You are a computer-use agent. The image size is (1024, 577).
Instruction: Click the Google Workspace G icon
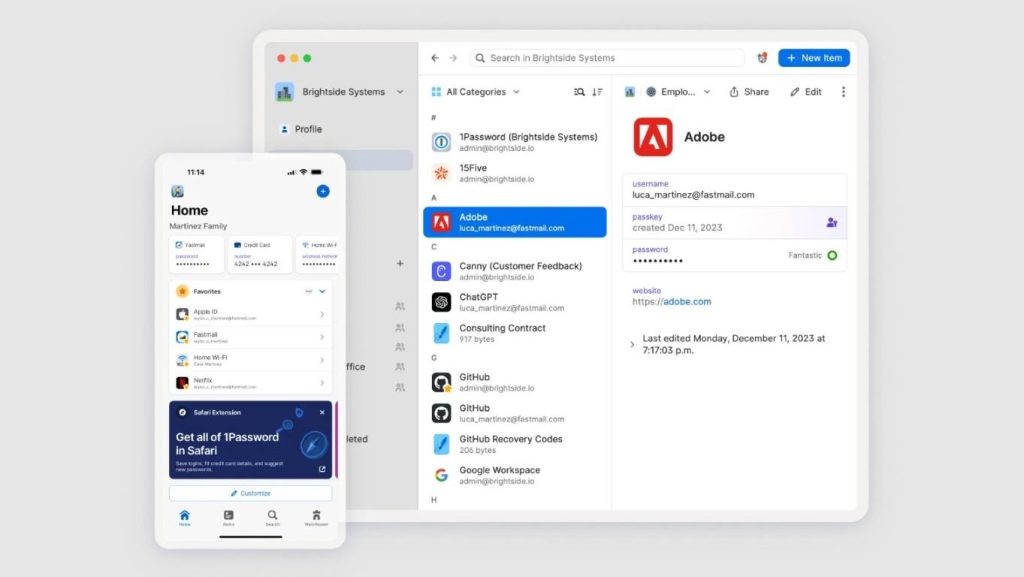point(441,475)
